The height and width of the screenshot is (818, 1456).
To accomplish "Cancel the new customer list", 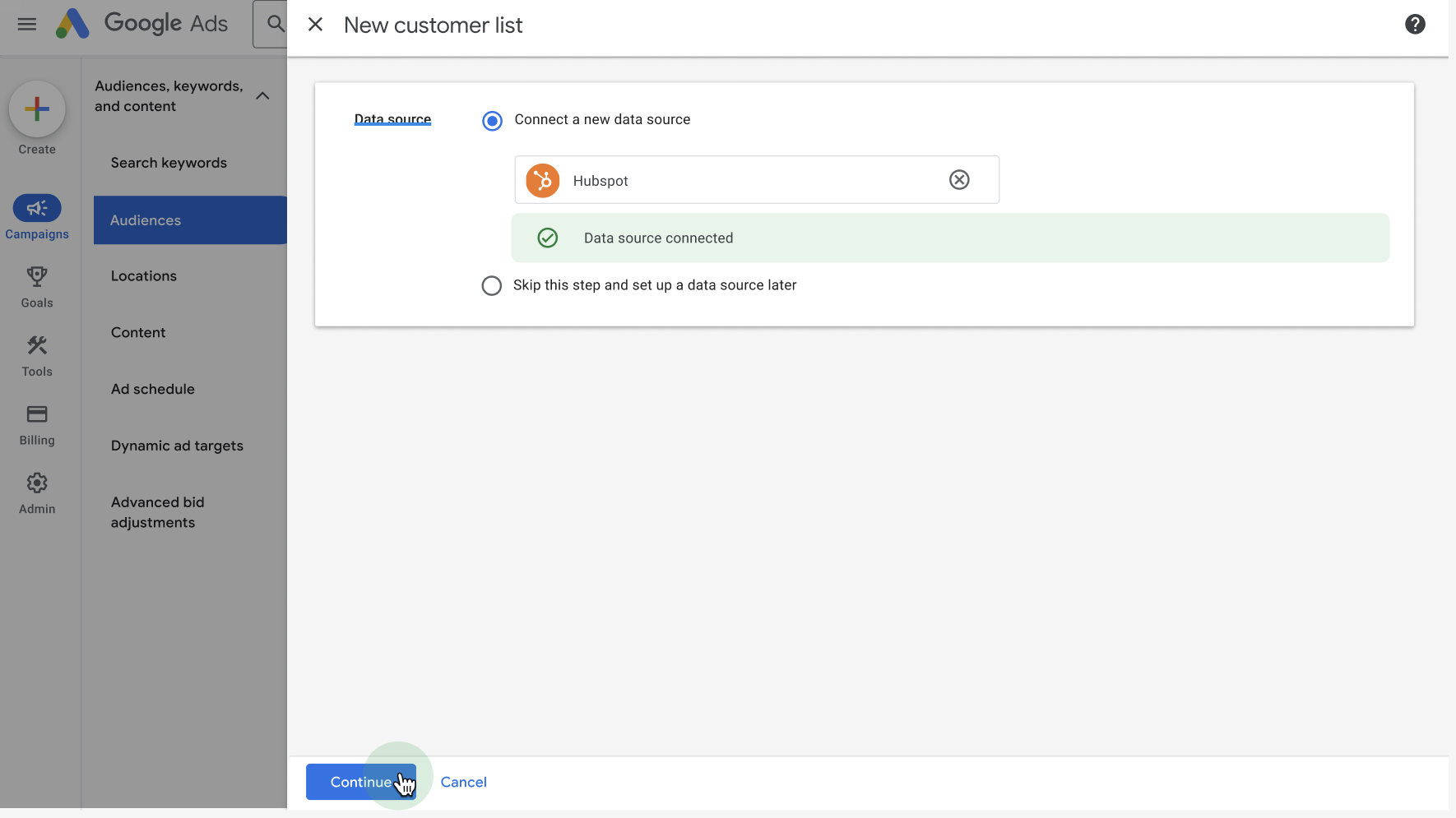I will click(x=463, y=782).
